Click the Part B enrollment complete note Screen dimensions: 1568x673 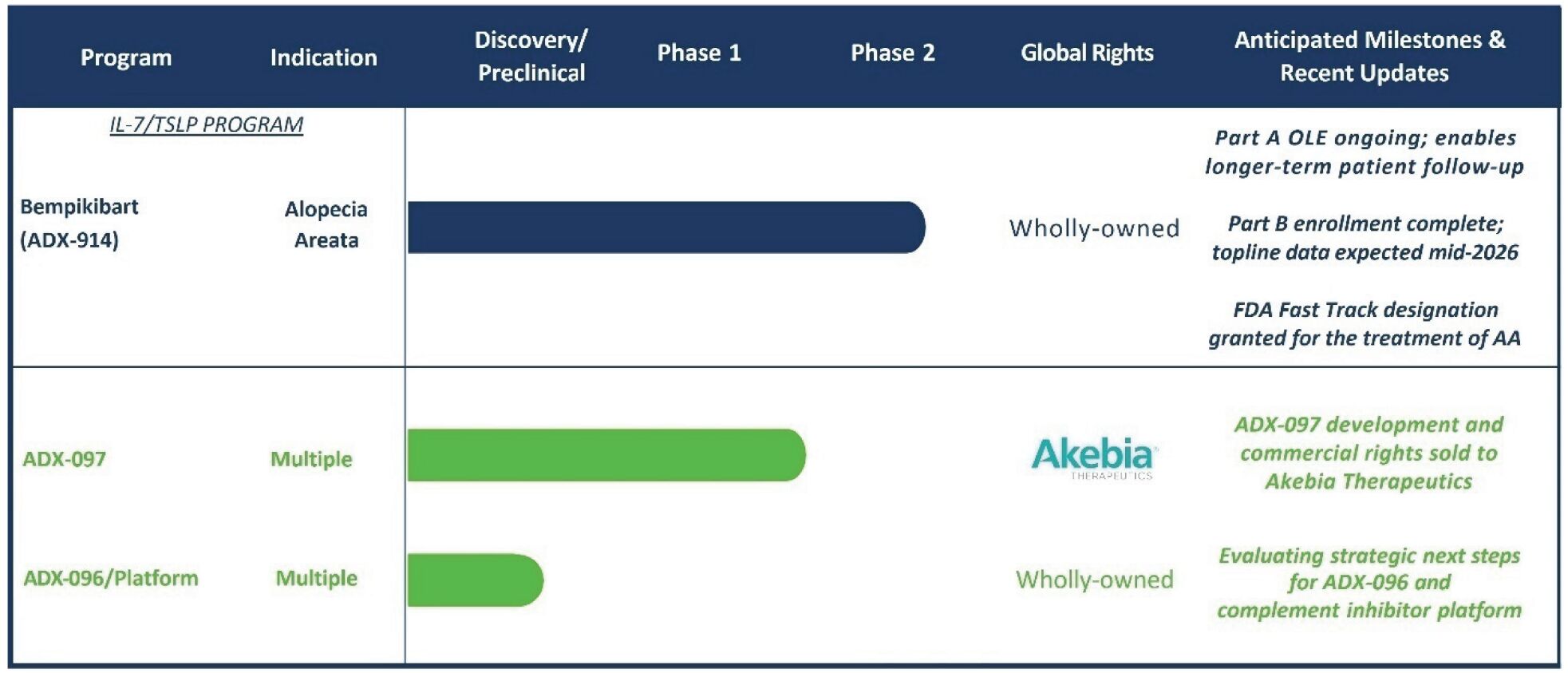[x=1365, y=238]
